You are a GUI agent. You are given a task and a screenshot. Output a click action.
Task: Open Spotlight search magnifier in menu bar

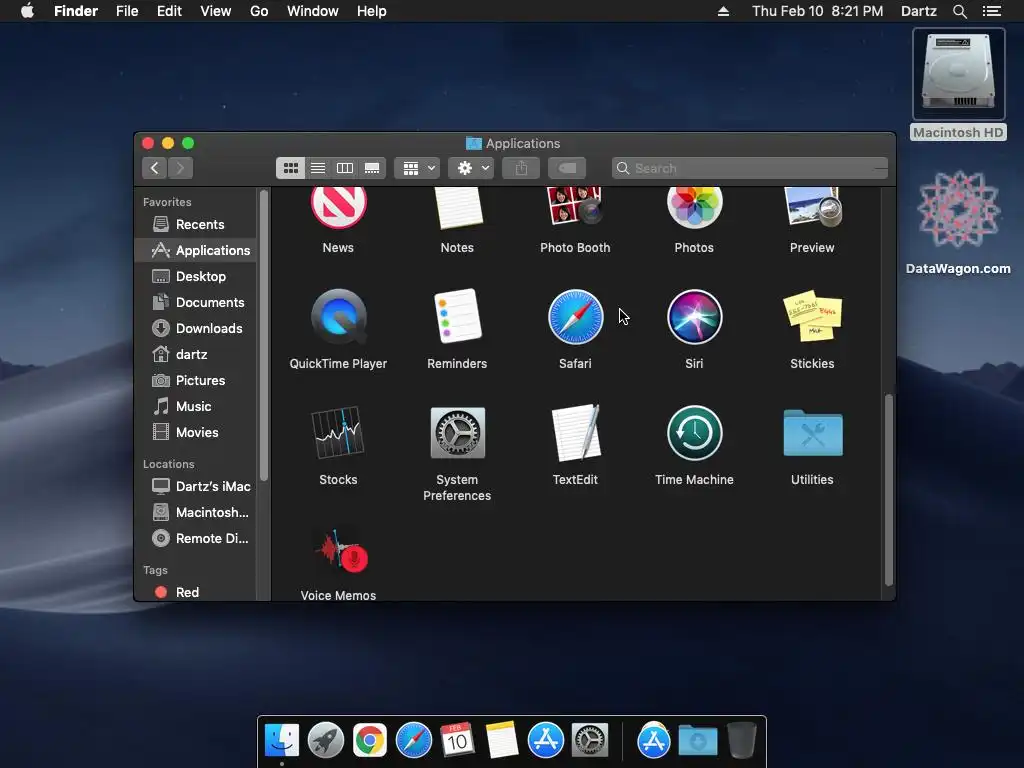click(959, 11)
